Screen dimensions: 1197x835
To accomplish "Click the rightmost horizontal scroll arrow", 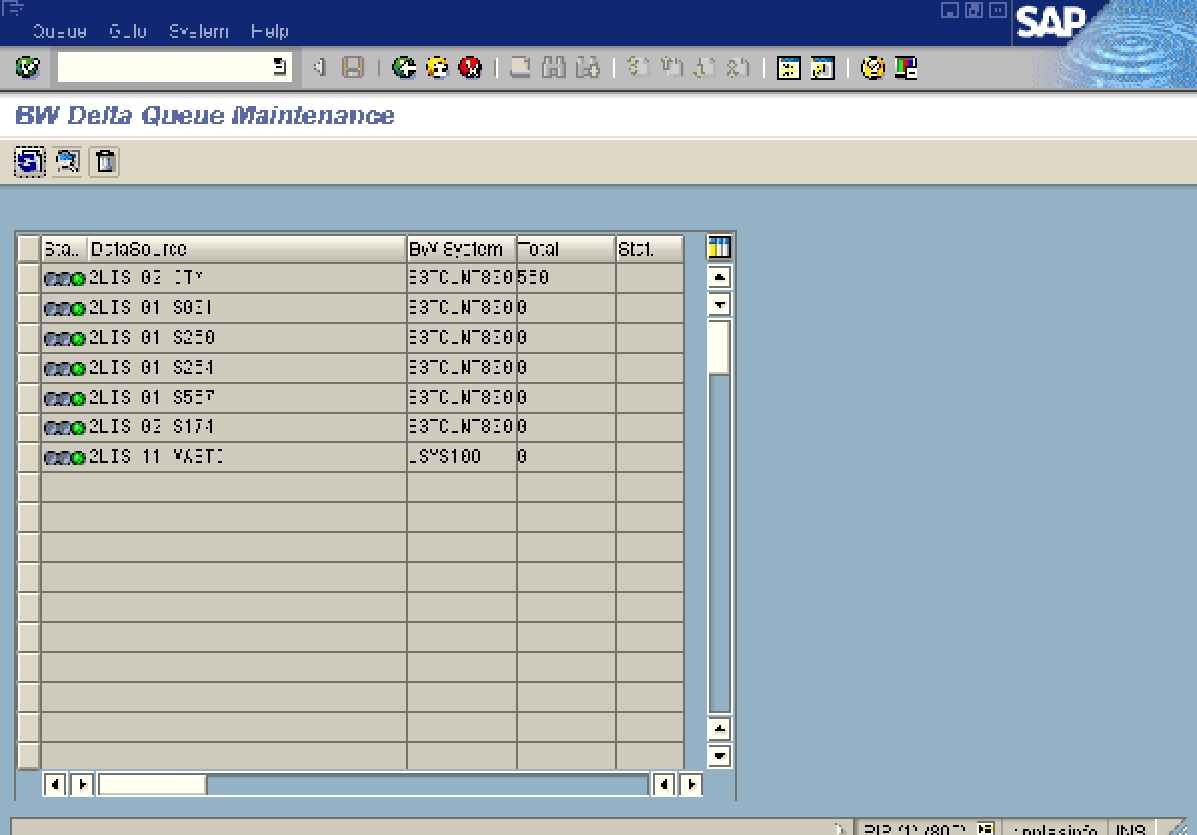I will (x=691, y=785).
